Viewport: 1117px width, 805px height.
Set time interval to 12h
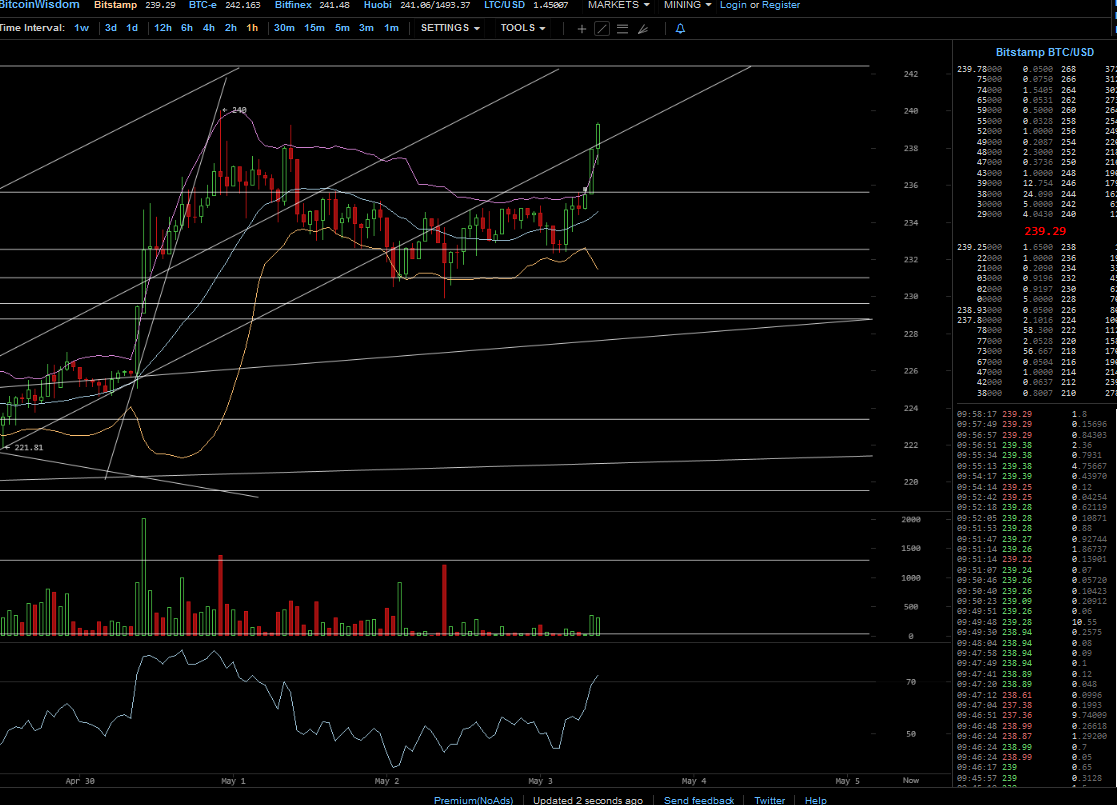pyautogui.click(x=162, y=28)
